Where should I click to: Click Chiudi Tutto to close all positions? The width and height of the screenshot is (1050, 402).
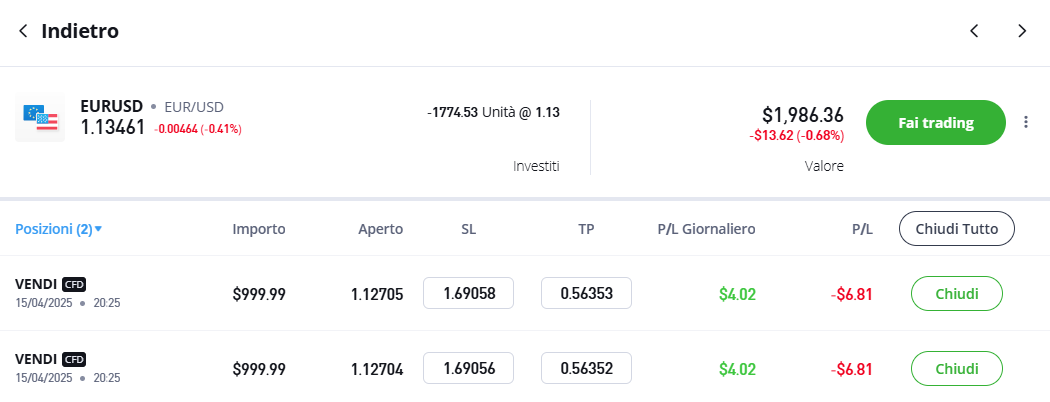(x=956, y=229)
